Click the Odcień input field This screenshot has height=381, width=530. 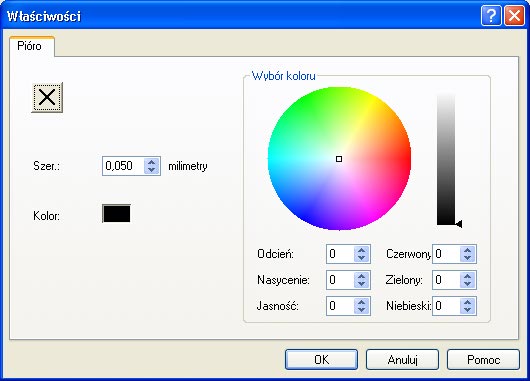point(341,254)
